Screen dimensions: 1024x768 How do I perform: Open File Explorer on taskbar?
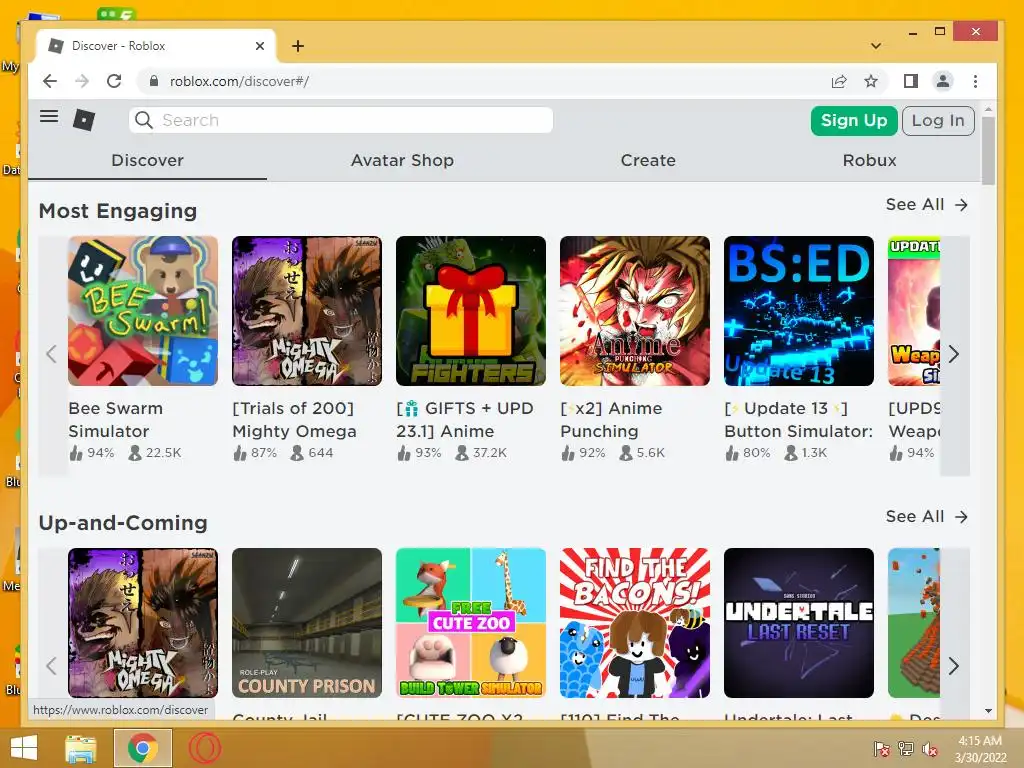(x=81, y=748)
